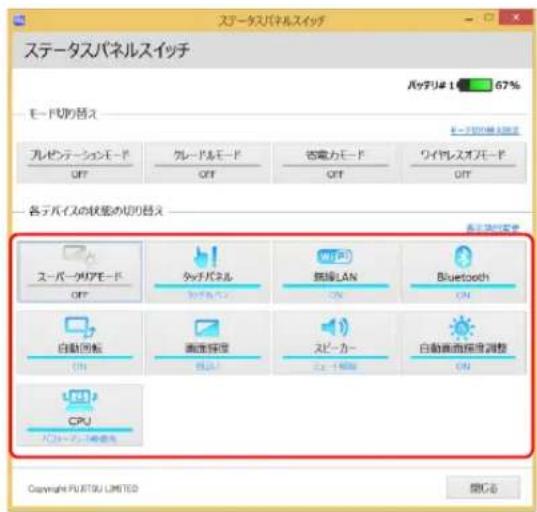Image resolution: width=537 pixels, height=512 pixels.
Task: Close the window with the red X
Action: (x=516, y=17)
